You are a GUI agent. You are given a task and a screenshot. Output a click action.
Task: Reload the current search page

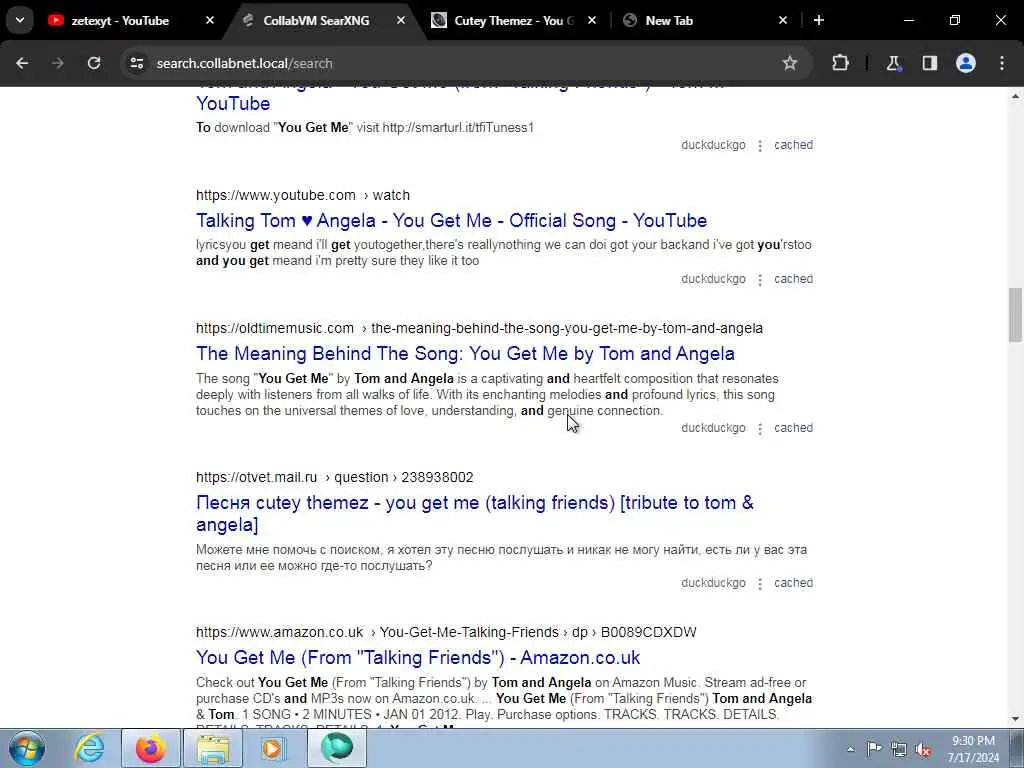coord(94,63)
